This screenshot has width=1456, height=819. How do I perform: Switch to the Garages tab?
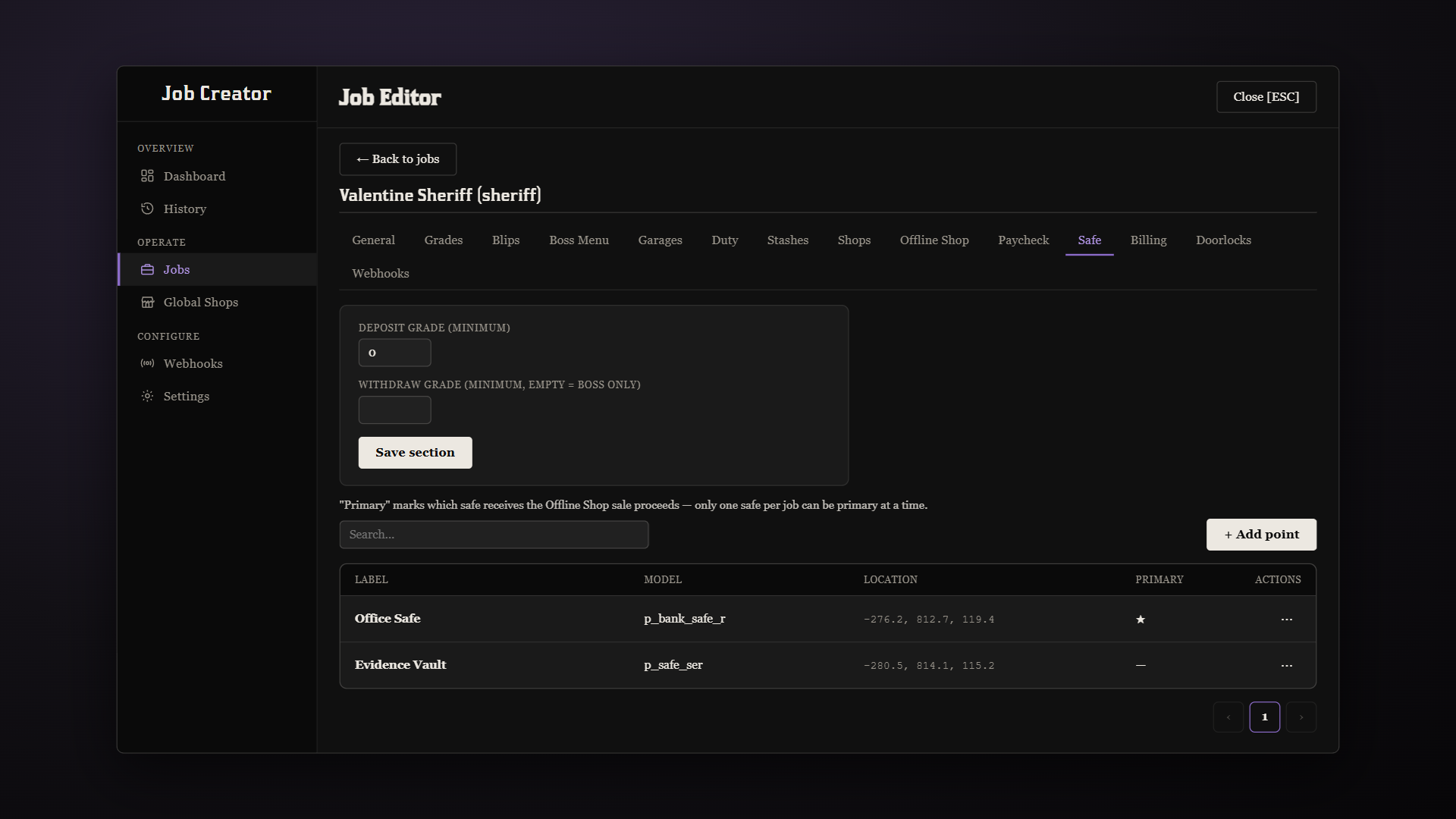coord(660,240)
